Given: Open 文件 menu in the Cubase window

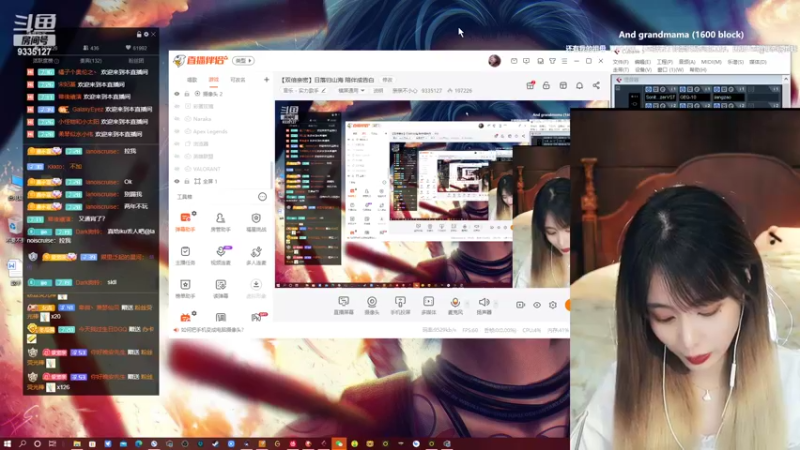Looking at the screenshot, I should pyautogui.click(x=620, y=62).
